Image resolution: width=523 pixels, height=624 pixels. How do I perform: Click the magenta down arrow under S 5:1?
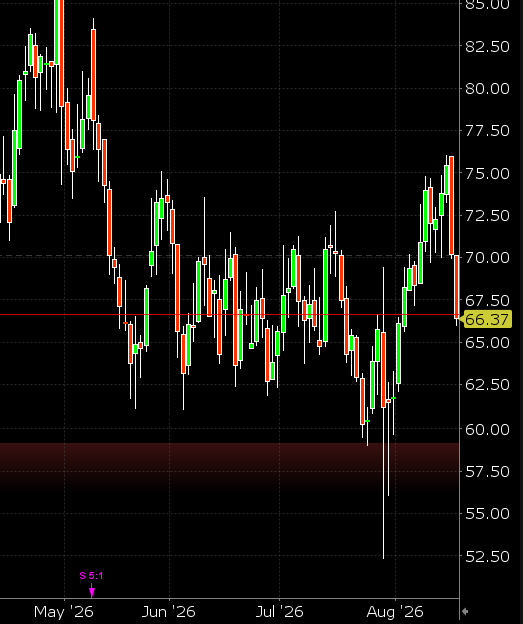92,591
